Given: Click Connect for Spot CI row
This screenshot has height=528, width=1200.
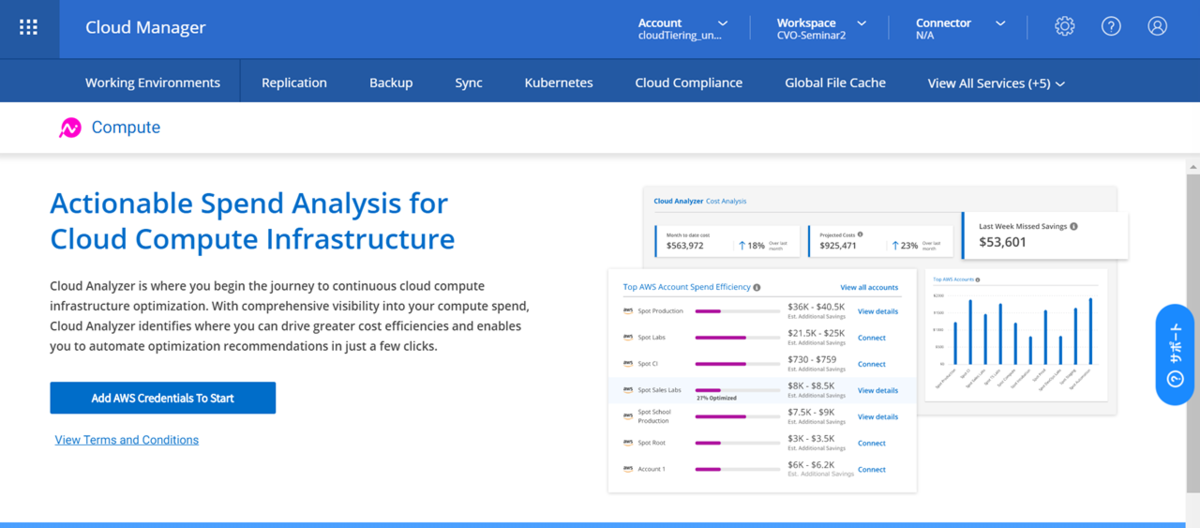Looking at the screenshot, I should [x=872, y=364].
